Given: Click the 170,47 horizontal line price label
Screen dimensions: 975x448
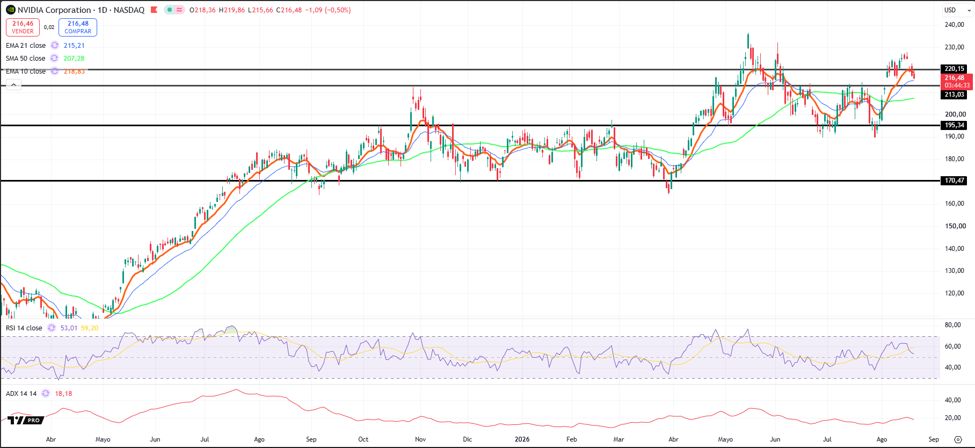Looking at the screenshot, I should (x=954, y=181).
